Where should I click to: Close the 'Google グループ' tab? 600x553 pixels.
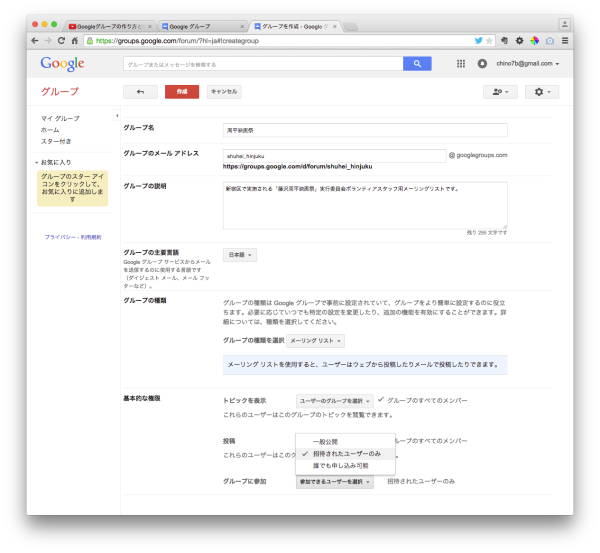click(x=242, y=26)
